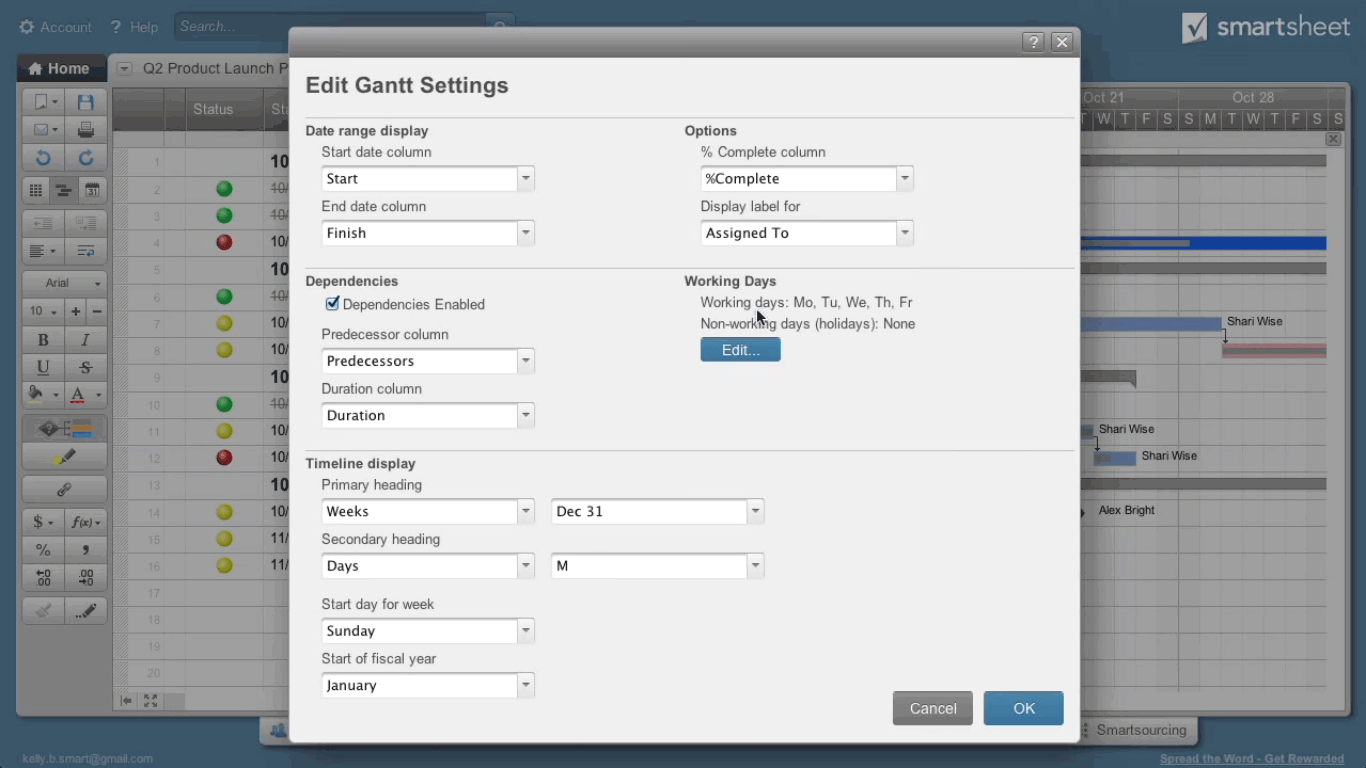
Task: Click the chain link icon
Action: [64, 490]
